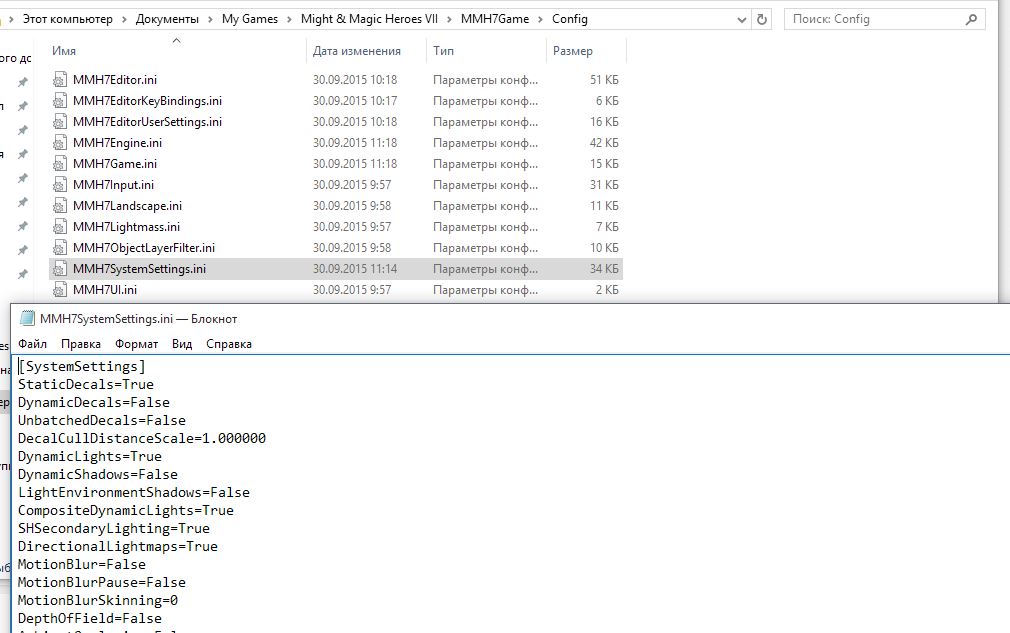This screenshot has width=1010, height=633.
Task: Click the MMH7ObjectLayerFilter.ini file icon
Action: click(x=59, y=248)
